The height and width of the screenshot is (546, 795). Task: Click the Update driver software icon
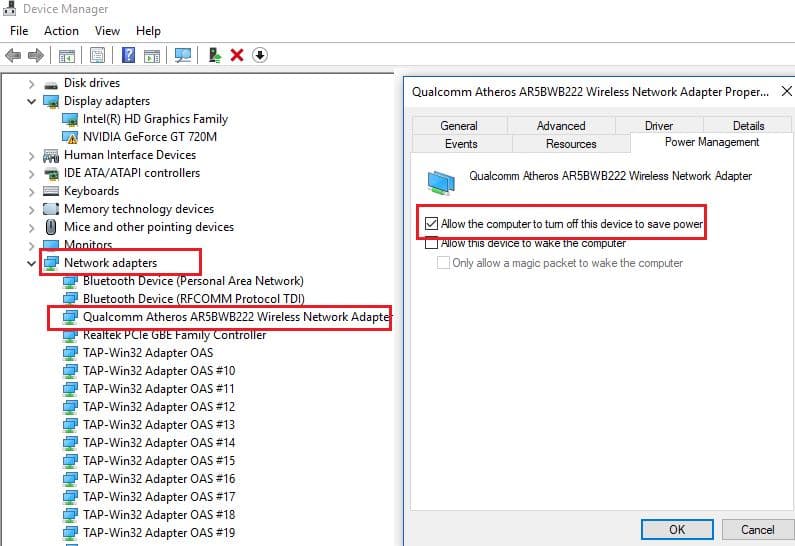point(214,55)
